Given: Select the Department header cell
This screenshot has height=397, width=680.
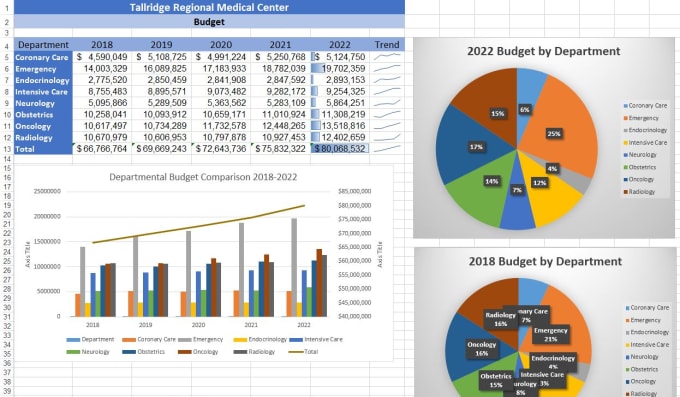Looking at the screenshot, I should pos(43,45).
